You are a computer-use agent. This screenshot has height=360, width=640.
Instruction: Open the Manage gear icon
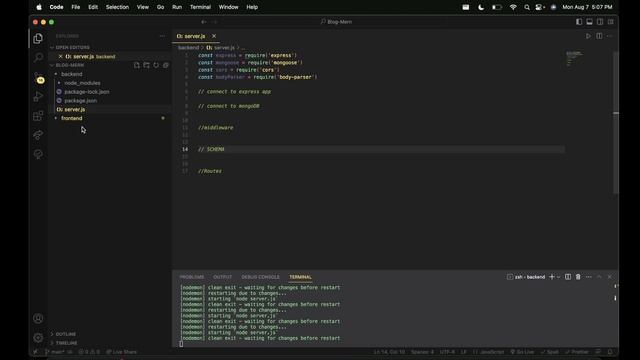(38, 338)
